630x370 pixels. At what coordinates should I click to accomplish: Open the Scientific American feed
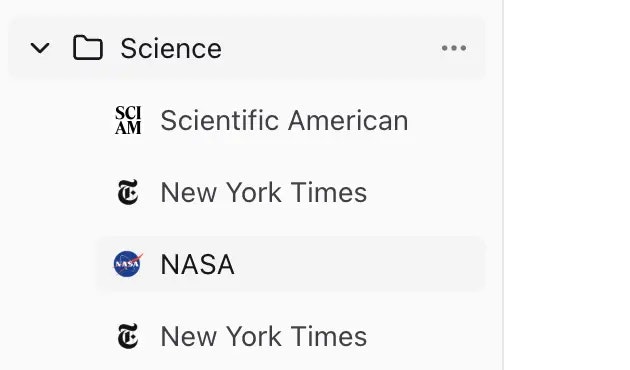(284, 121)
